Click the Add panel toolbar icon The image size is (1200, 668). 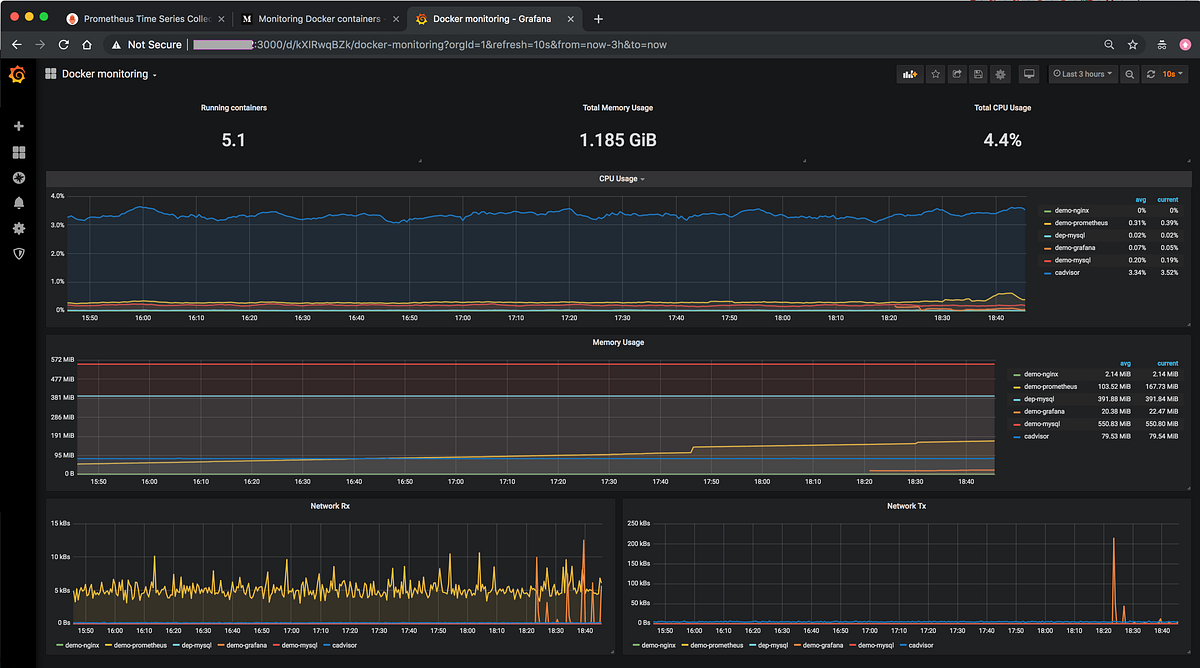tap(910, 74)
